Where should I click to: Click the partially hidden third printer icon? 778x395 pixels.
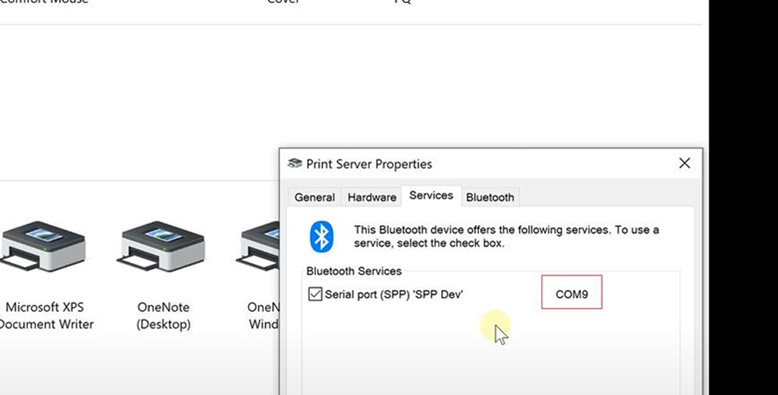tap(258, 246)
